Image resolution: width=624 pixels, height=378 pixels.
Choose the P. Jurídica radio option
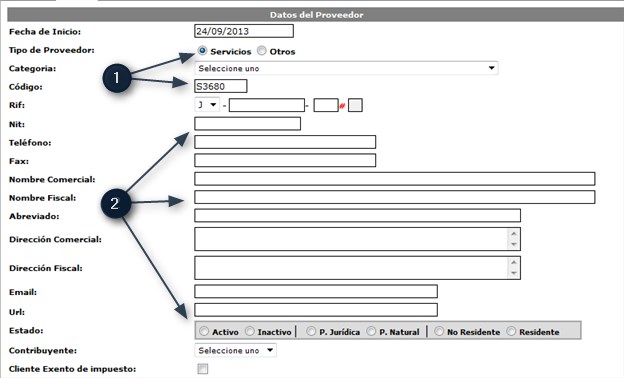(311, 331)
